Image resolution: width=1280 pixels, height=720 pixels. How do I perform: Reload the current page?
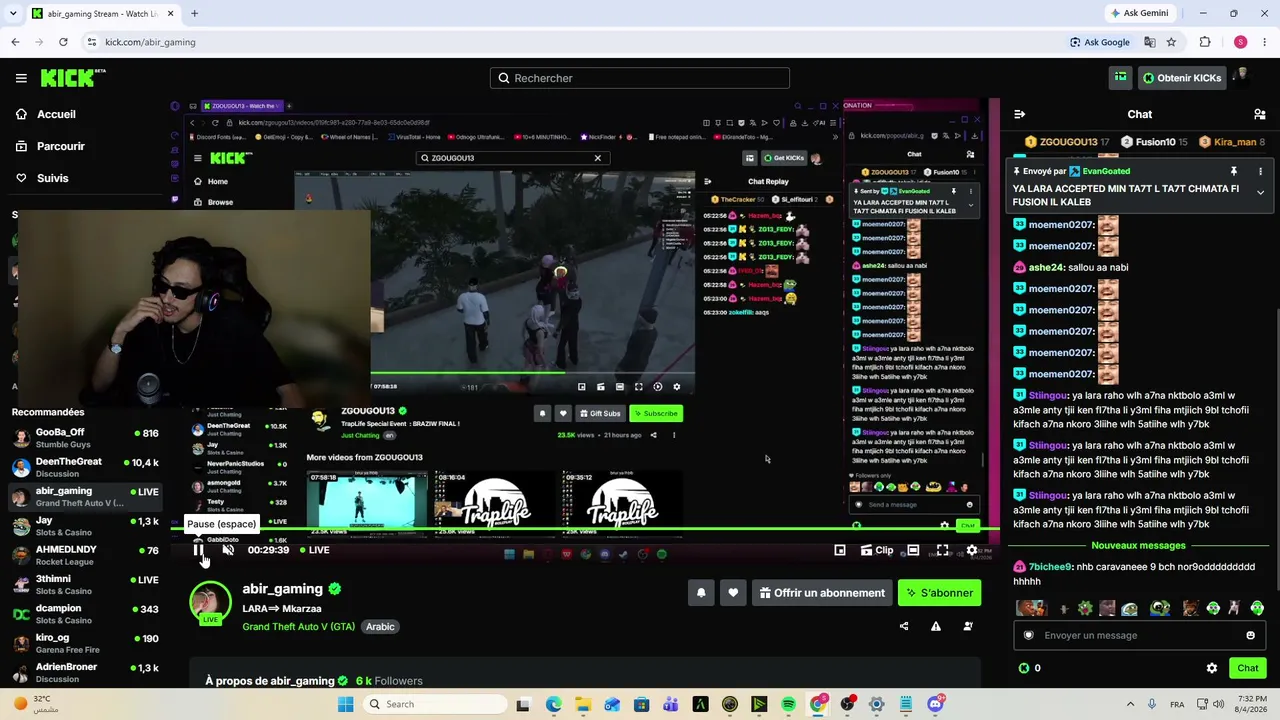click(x=63, y=42)
